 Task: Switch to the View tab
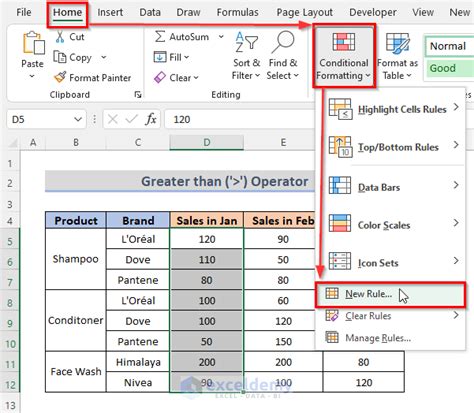pyautogui.click(x=423, y=12)
